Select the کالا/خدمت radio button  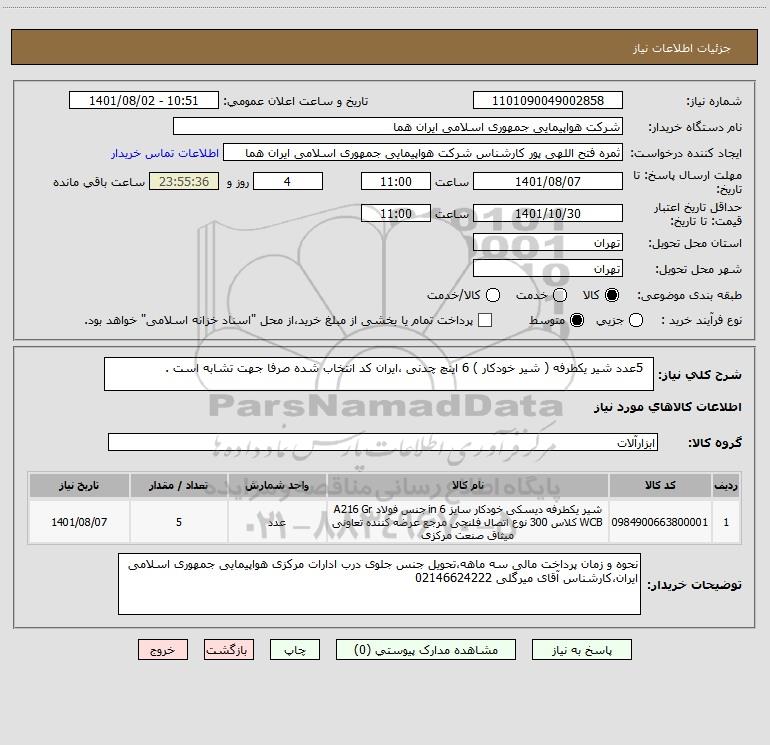click(x=493, y=295)
